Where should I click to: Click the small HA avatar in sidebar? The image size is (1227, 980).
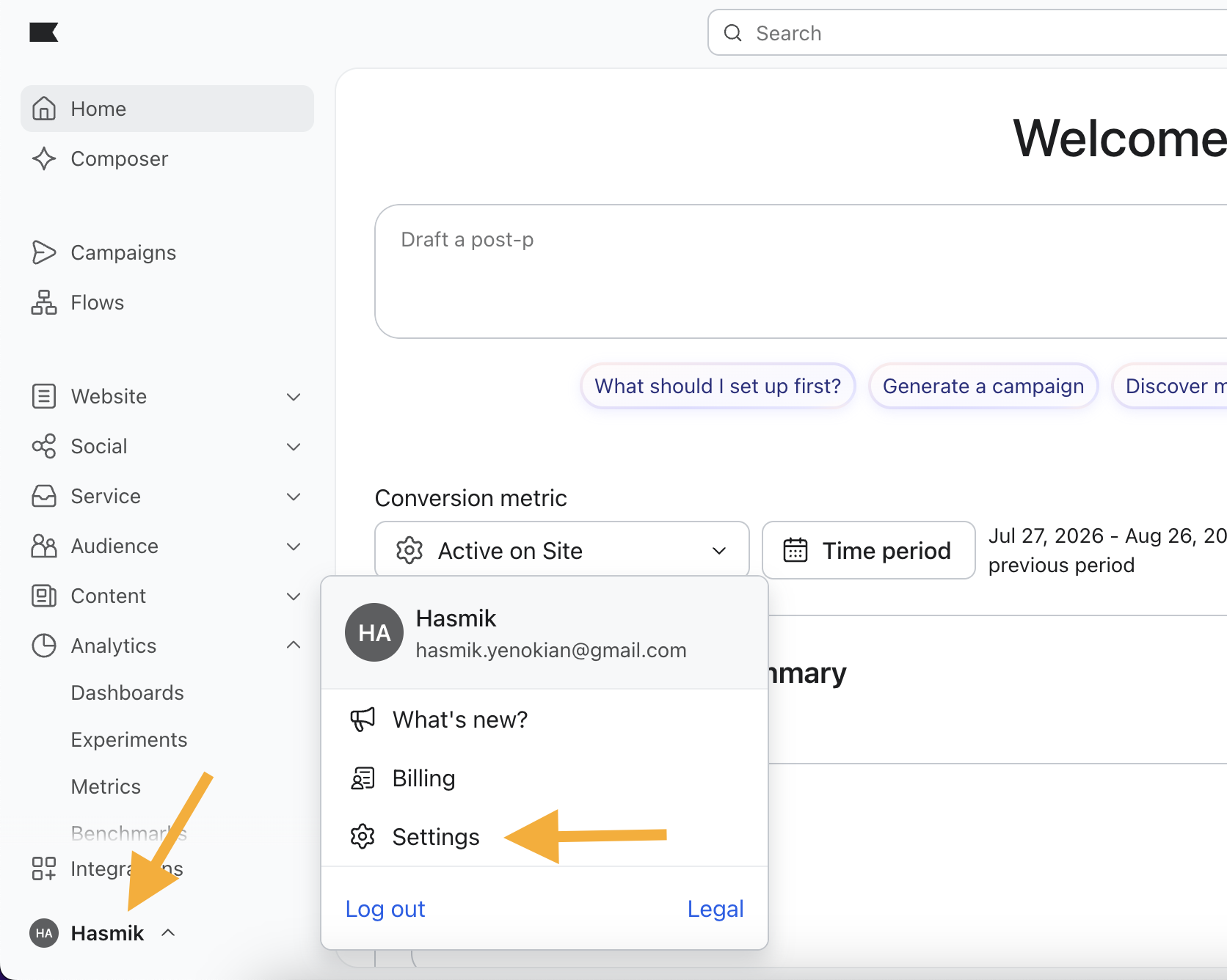tap(44, 933)
